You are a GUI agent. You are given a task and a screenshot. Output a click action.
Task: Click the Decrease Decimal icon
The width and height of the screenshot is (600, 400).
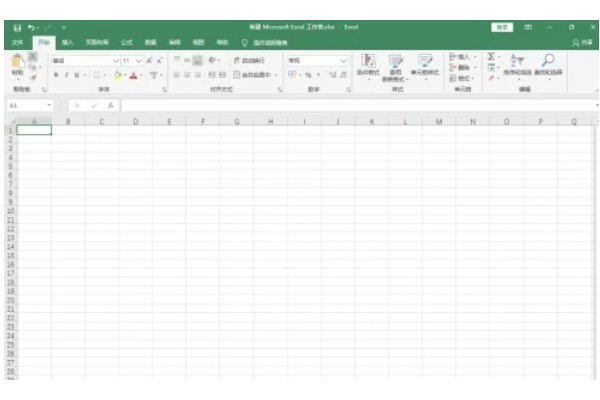click(x=343, y=75)
